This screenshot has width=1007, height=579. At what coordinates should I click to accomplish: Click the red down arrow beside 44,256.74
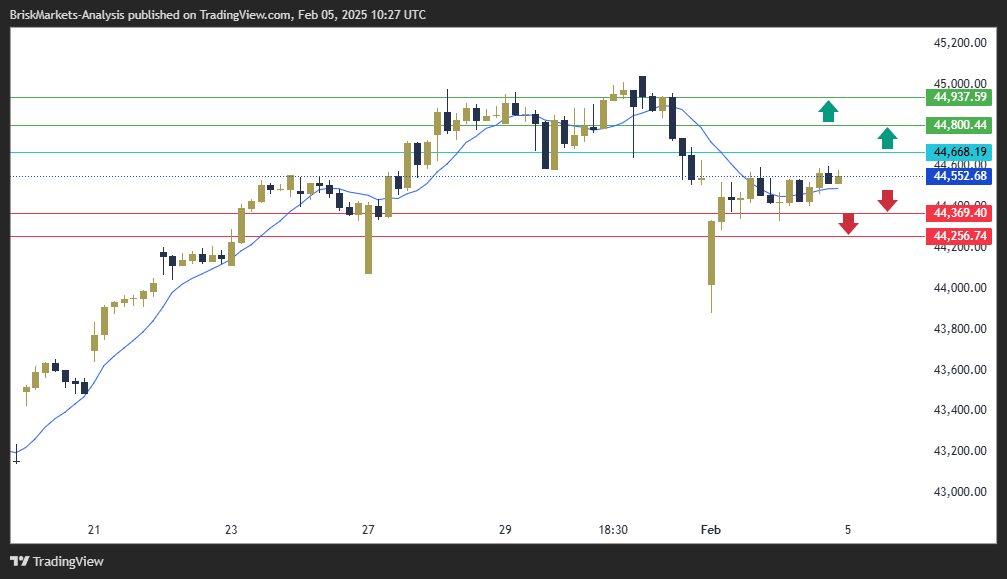point(848,224)
